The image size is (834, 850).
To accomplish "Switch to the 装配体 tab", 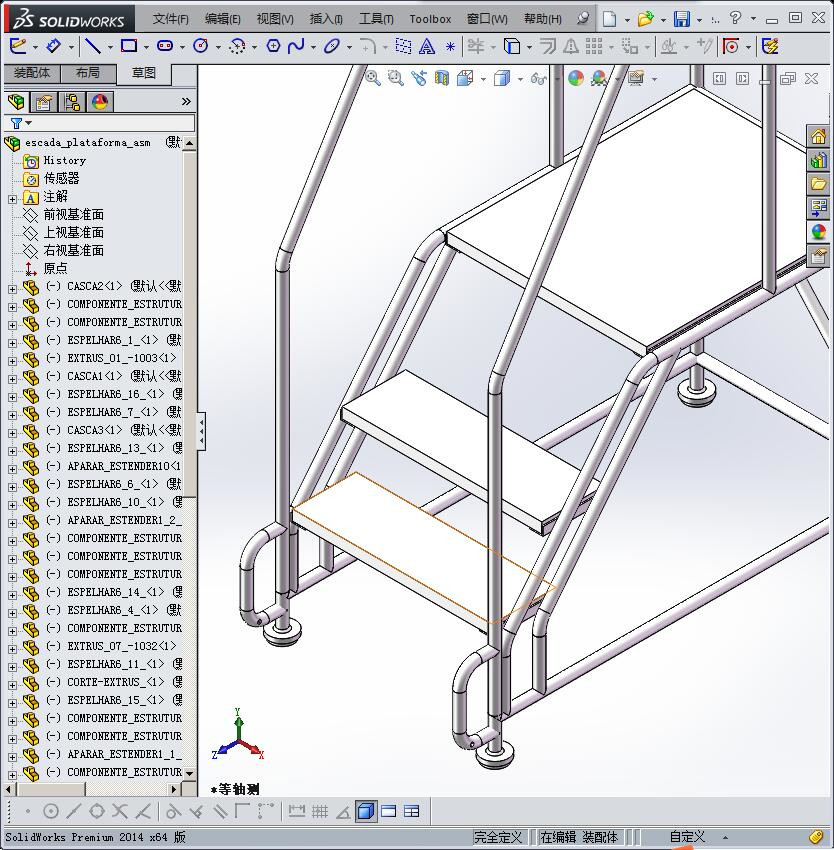I will click(32, 73).
